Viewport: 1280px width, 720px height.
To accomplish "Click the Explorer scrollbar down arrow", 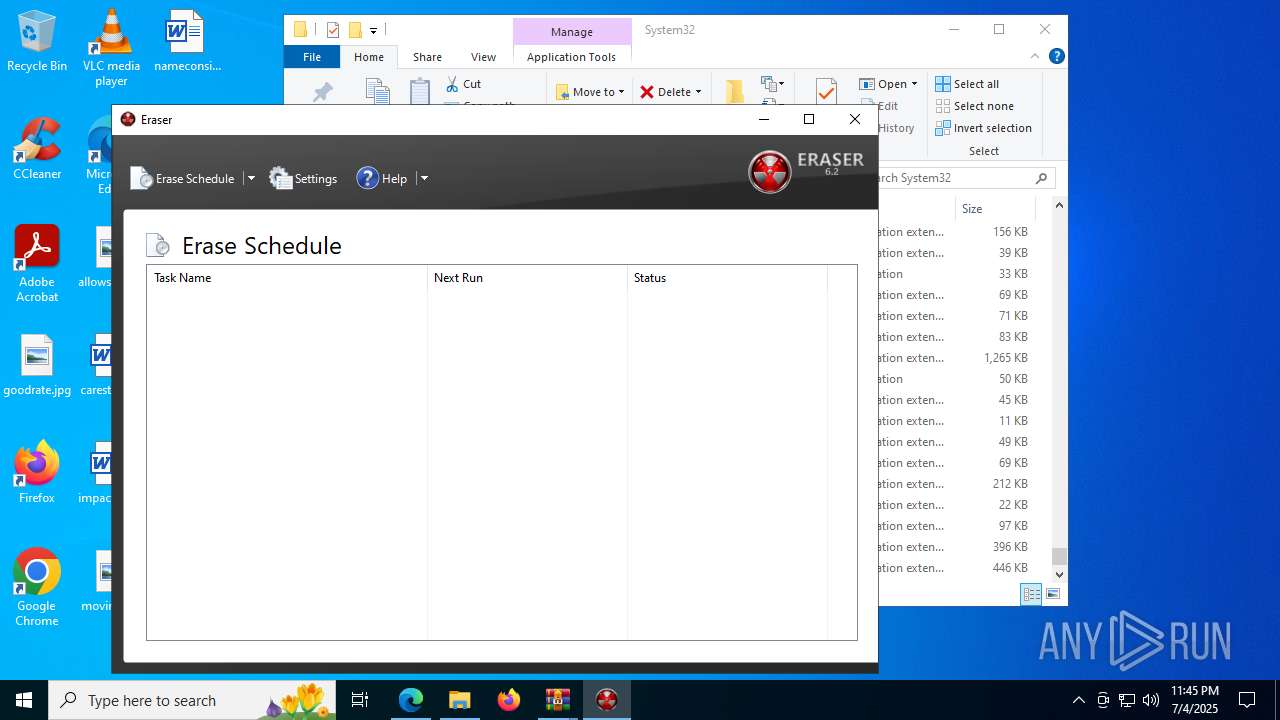I will point(1059,575).
